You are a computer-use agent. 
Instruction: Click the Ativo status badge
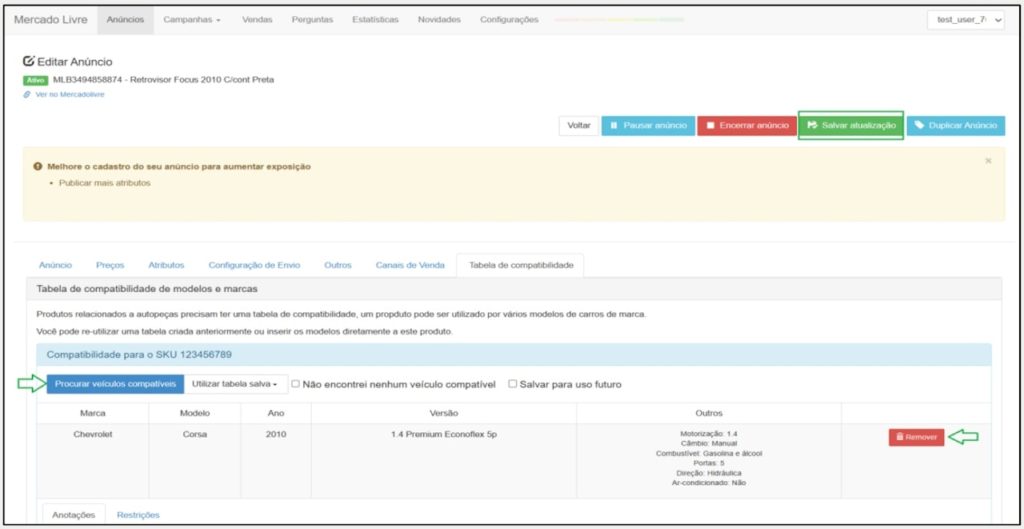[x=35, y=80]
